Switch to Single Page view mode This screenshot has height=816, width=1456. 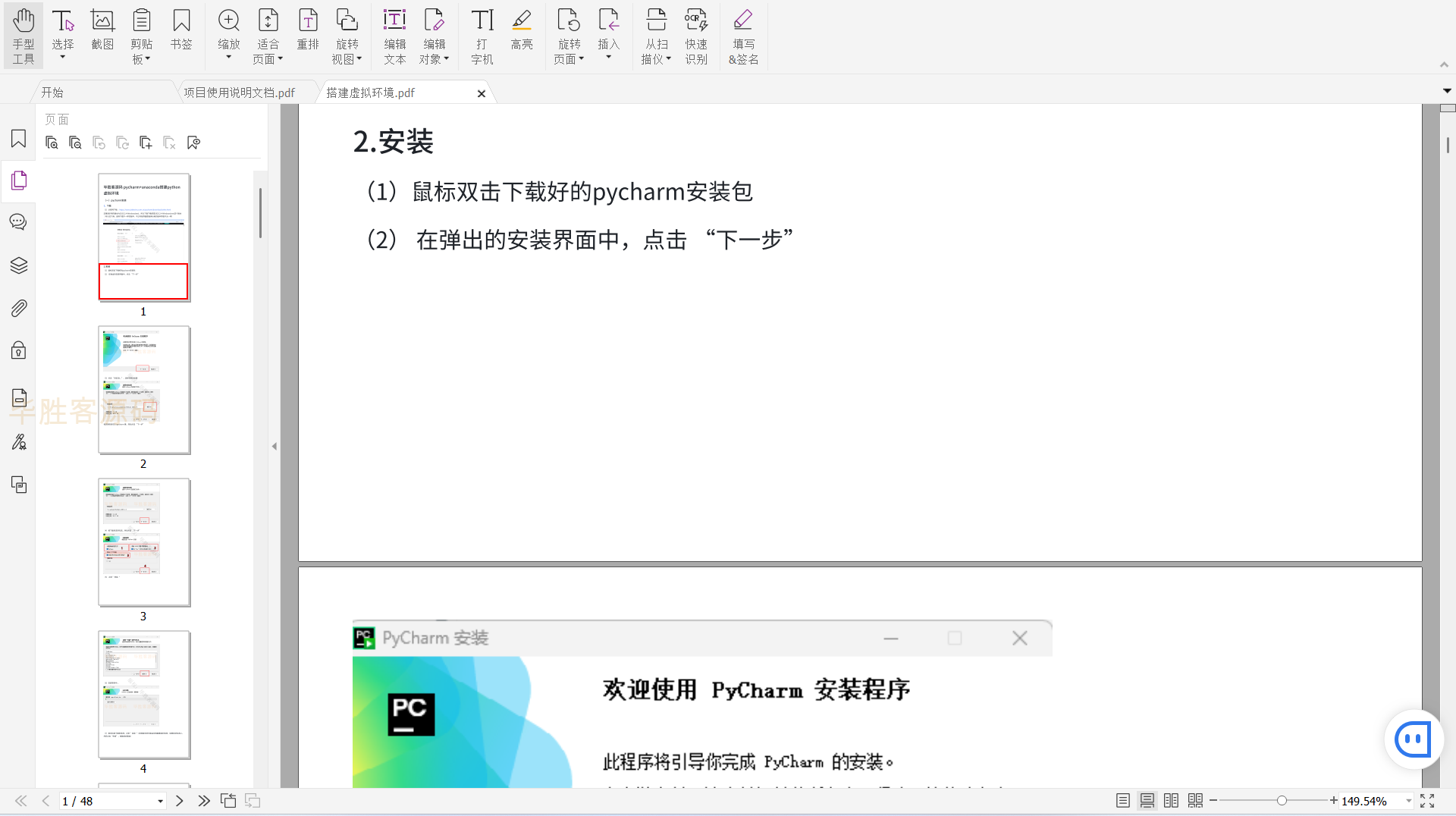coord(1123,801)
